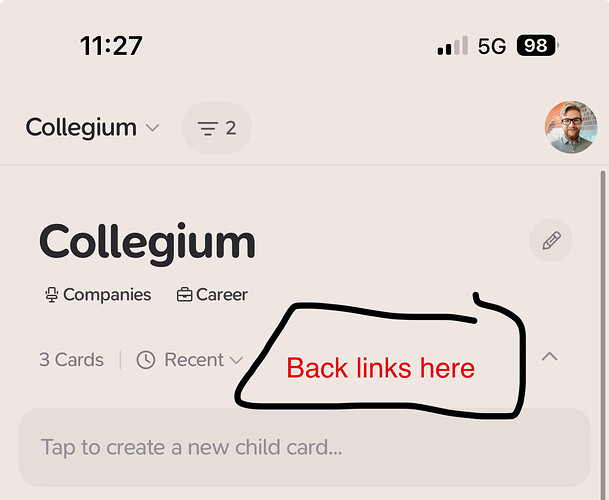Image resolution: width=609 pixels, height=500 pixels.
Task: Tap the cellular signal bars icon
Action: [x=452, y=46]
